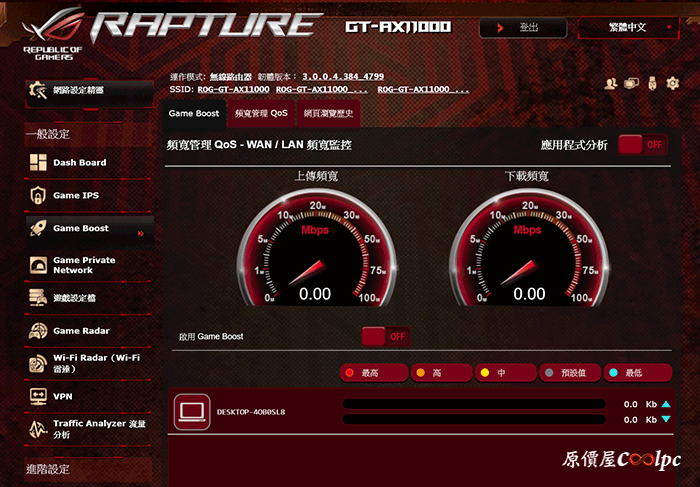The image size is (700, 487).
Task: Open the language dropdown 繁體中文
Action: pos(629,28)
